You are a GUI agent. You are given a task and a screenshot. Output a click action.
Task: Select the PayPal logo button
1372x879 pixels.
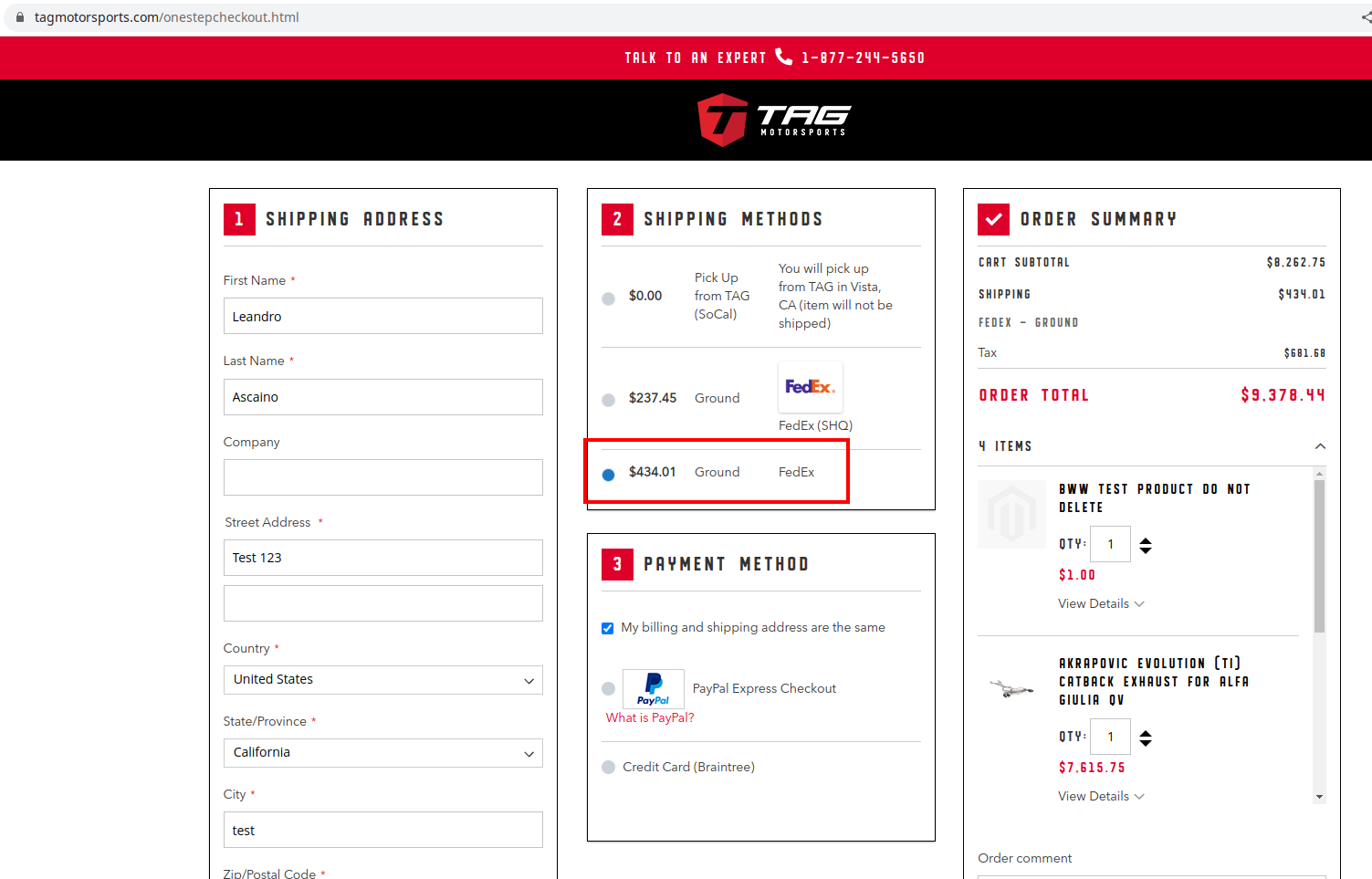[x=654, y=688]
